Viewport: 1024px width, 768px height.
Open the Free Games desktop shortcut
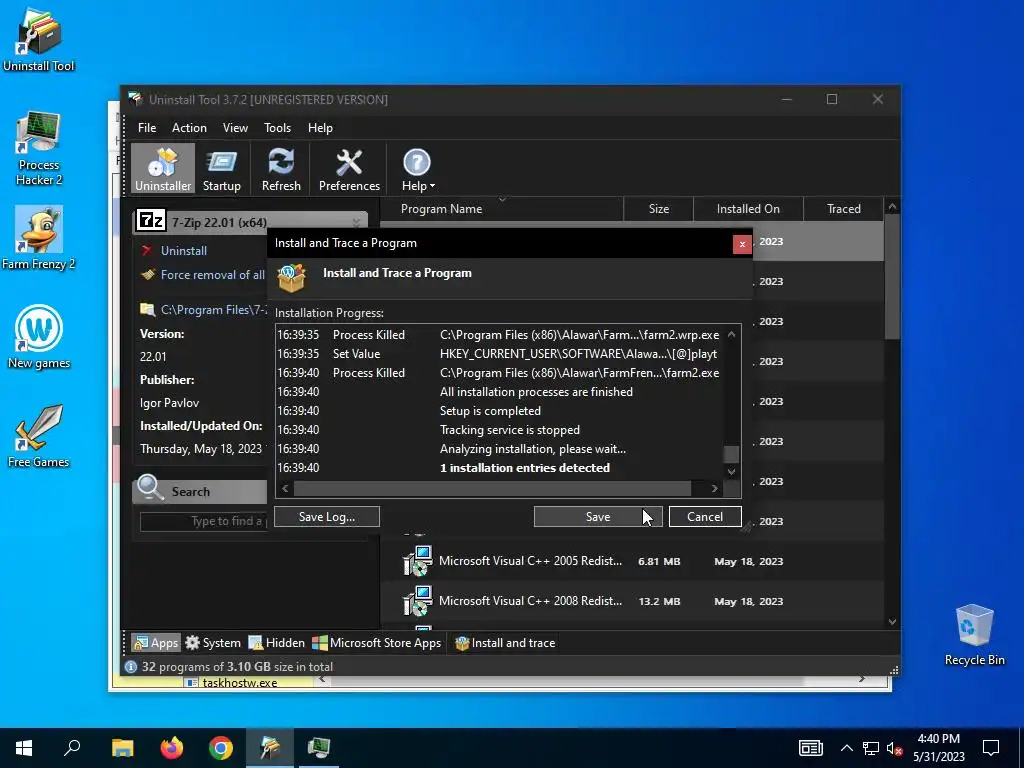pos(39,436)
